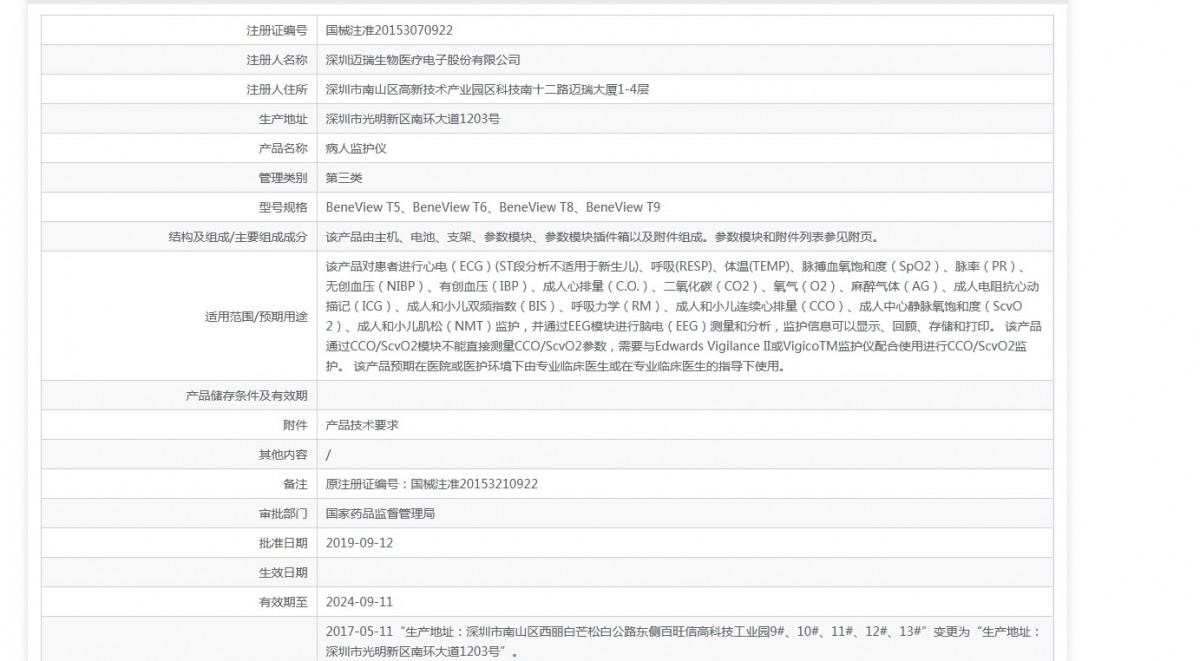The width and height of the screenshot is (1200, 661).
Task: Click the 生效日期 label
Action: click(283, 572)
